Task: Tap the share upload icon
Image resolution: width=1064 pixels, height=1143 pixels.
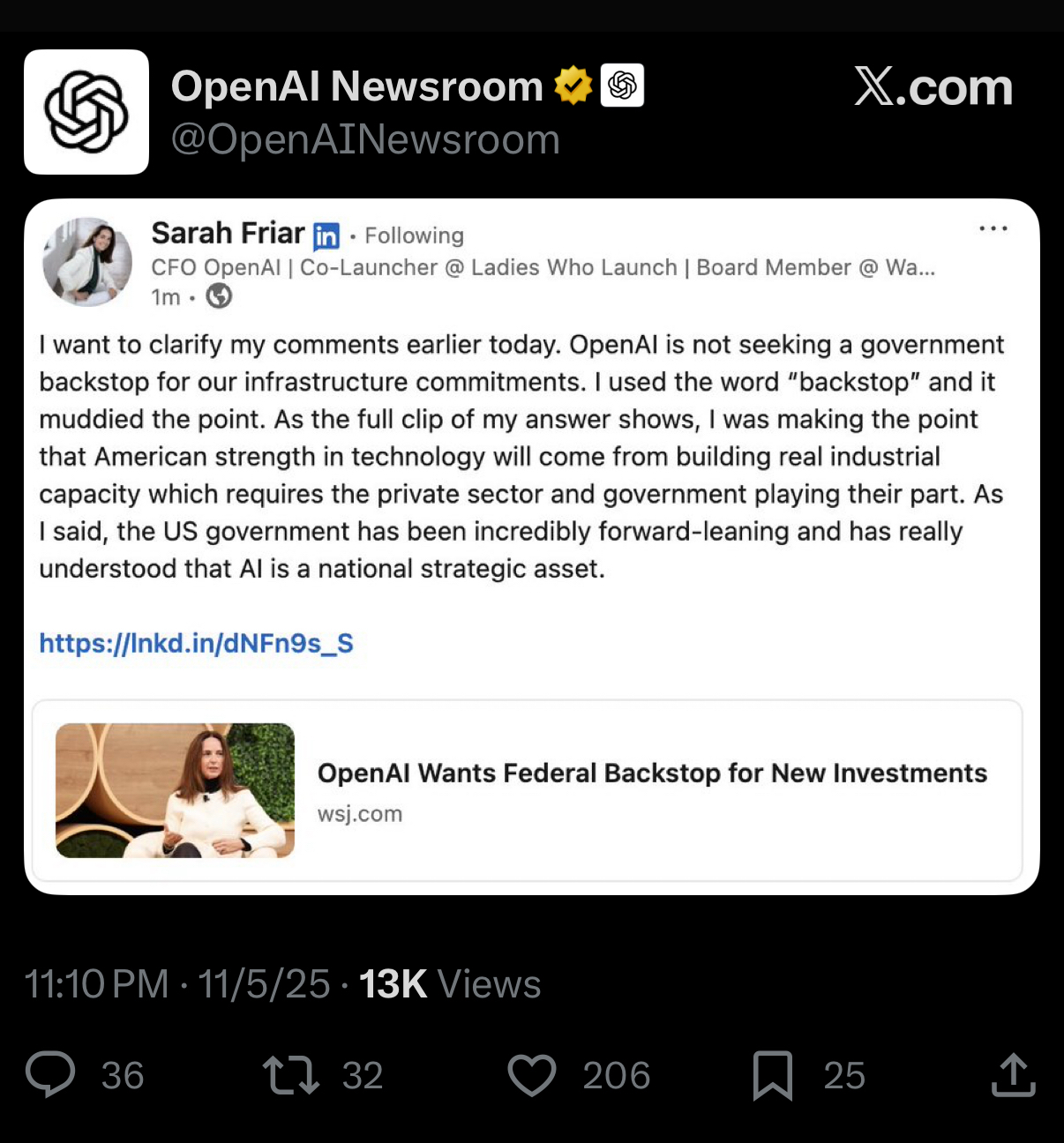Action: [1013, 1075]
